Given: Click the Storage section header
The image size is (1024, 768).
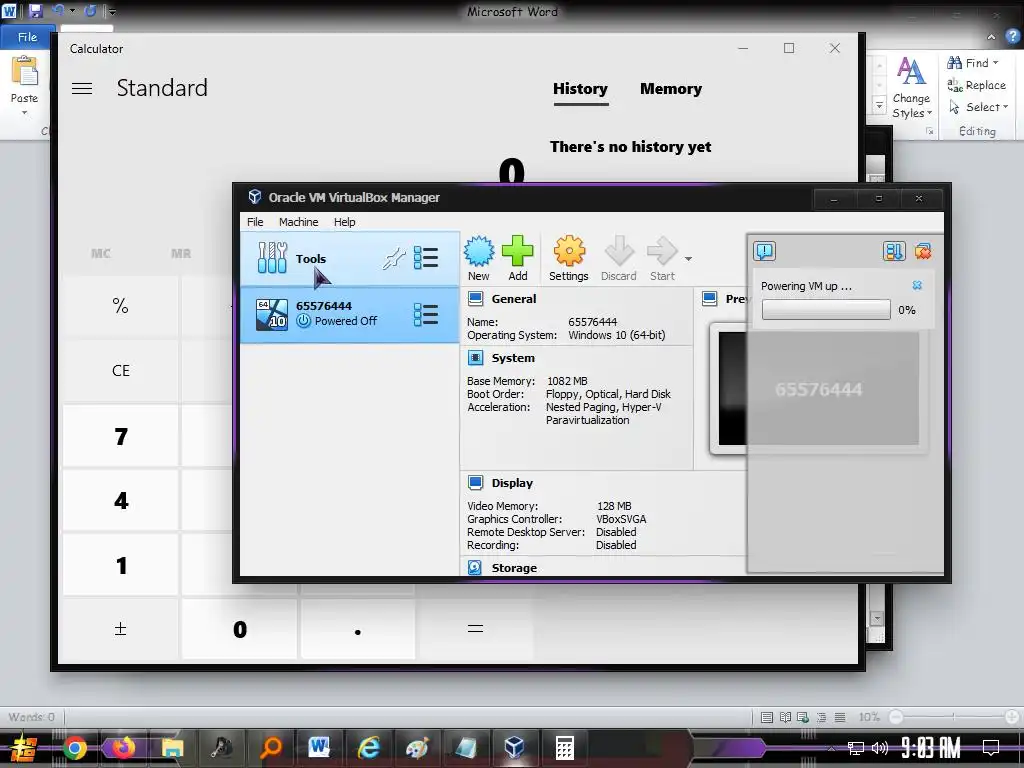Looking at the screenshot, I should click(514, 568).
